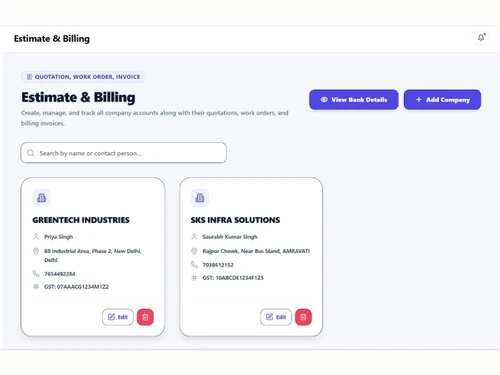500x375 pixels.
Task: Click the search magnifier icon
Action: click(x=31, y=153)
